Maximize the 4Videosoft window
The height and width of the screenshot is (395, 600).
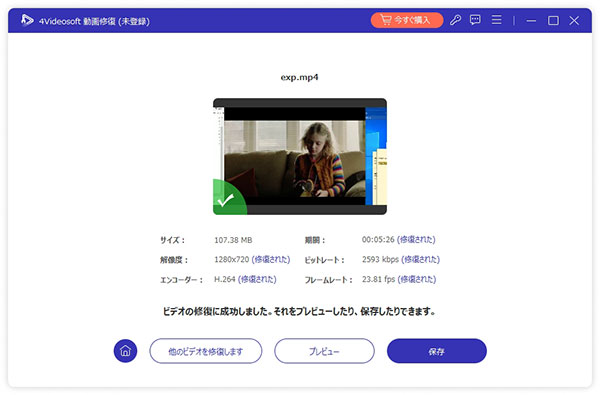point(553,20)
